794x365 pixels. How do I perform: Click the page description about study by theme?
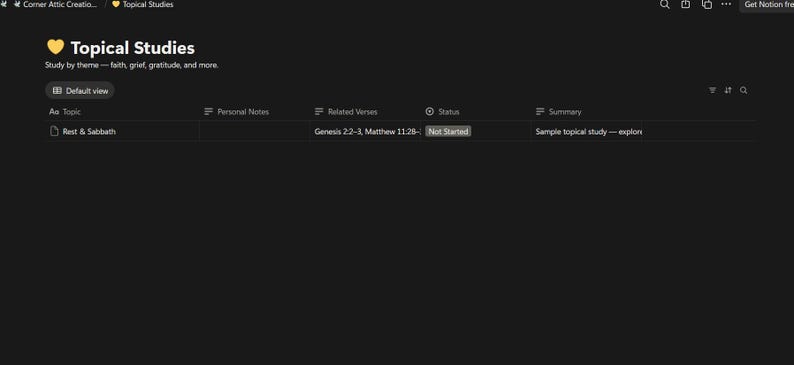click(132, 65)
